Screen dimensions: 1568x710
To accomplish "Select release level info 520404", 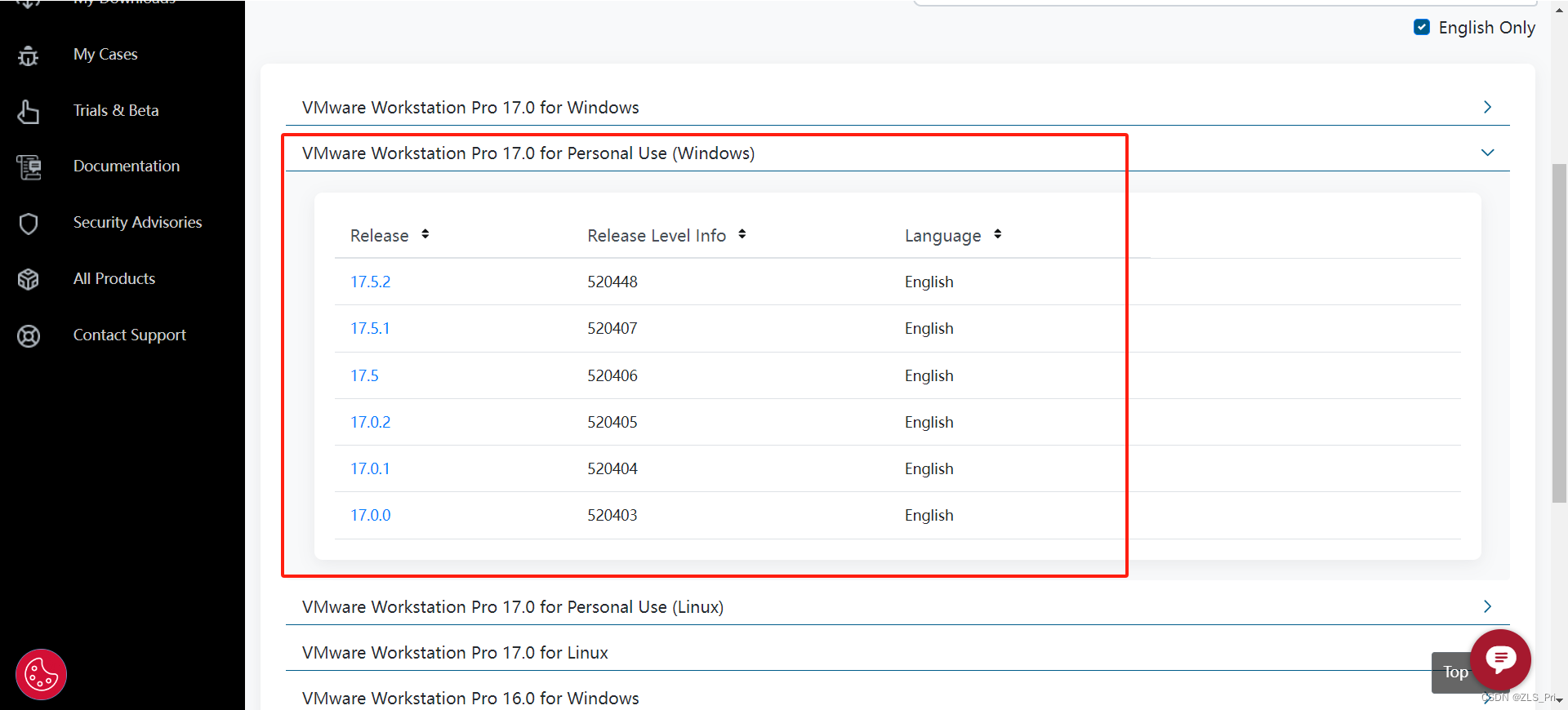I will point(612,468).
